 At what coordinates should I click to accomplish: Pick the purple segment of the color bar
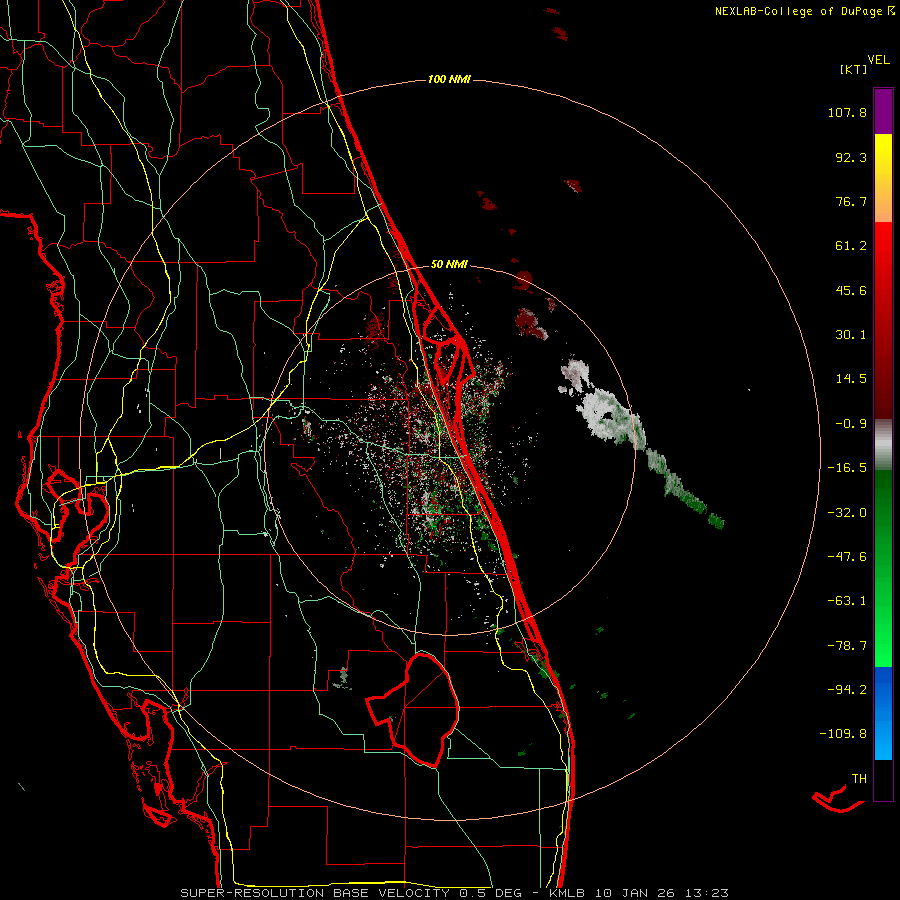(883, 111)
